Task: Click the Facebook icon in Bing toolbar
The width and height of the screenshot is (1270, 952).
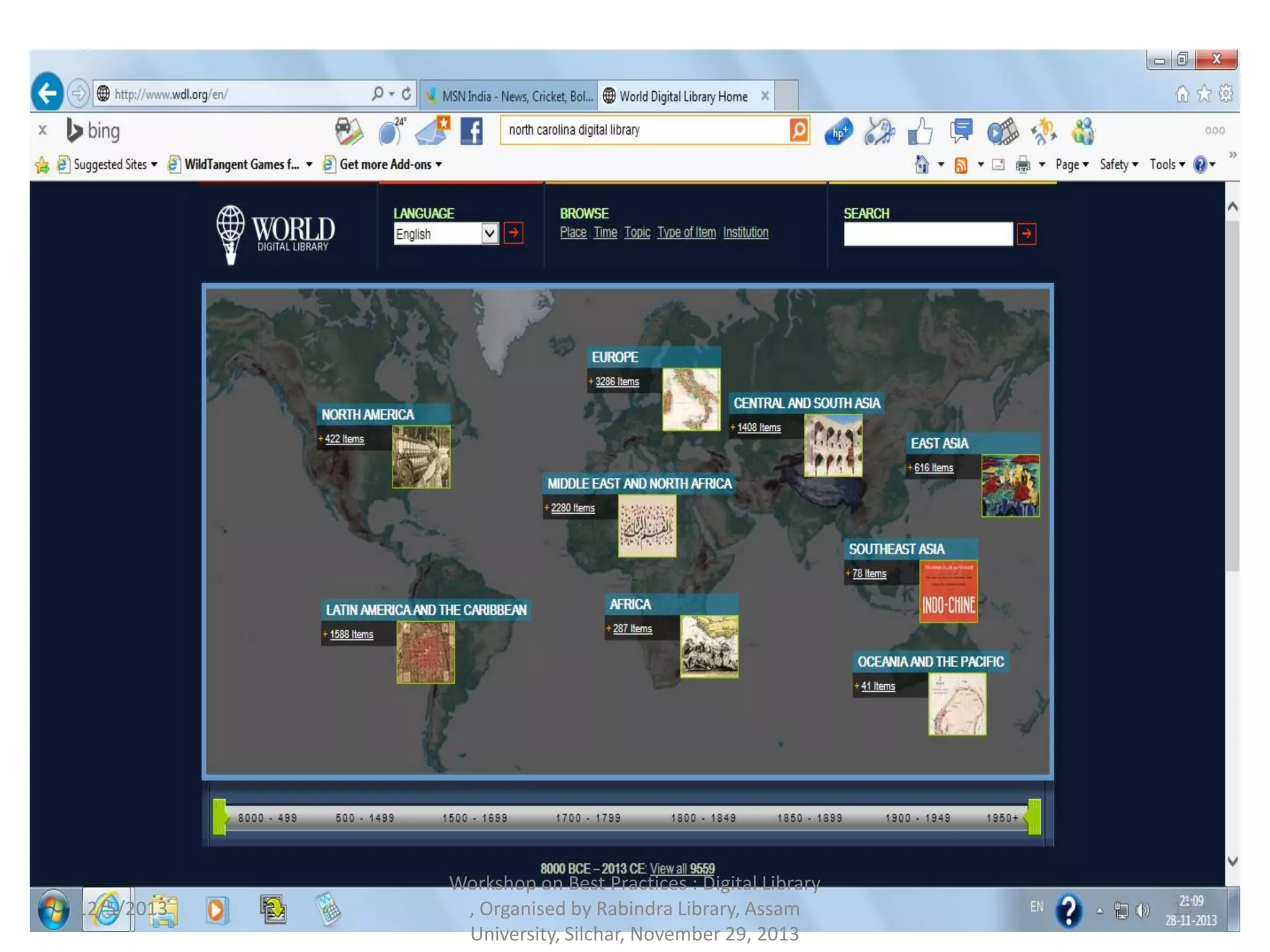Action: (471, 131)
